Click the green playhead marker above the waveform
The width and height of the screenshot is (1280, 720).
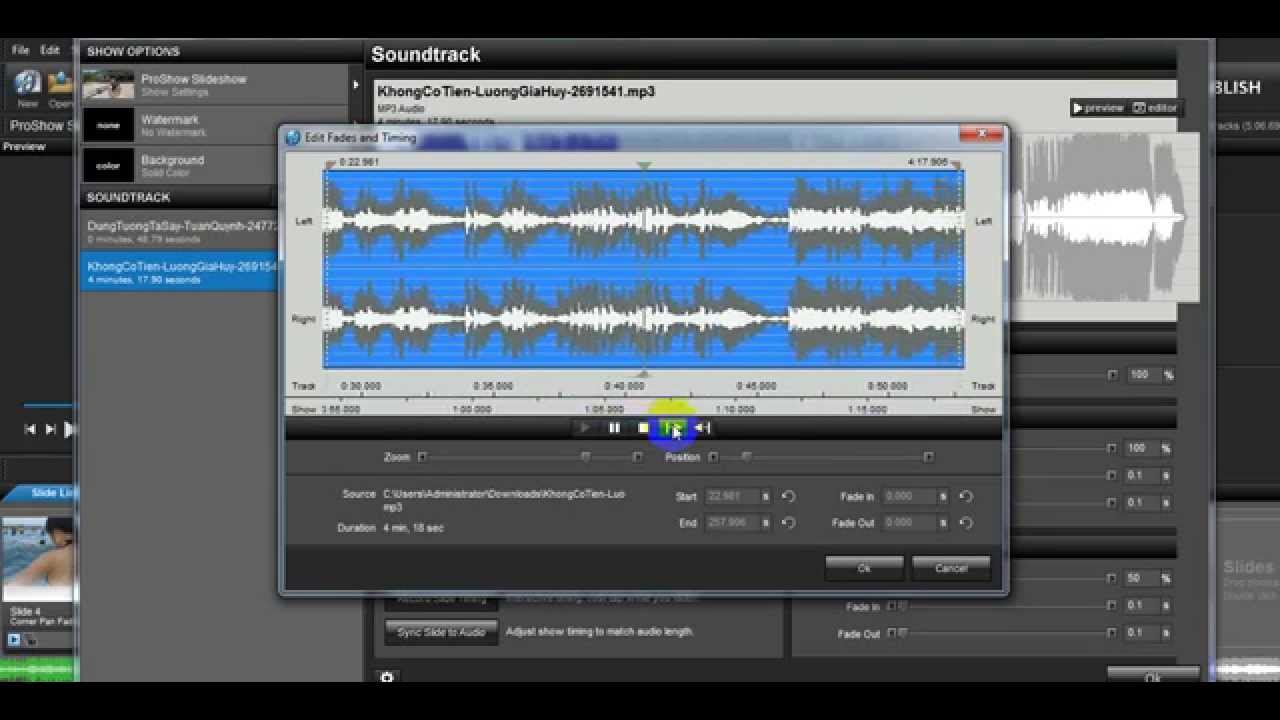(x=644, y=165)
